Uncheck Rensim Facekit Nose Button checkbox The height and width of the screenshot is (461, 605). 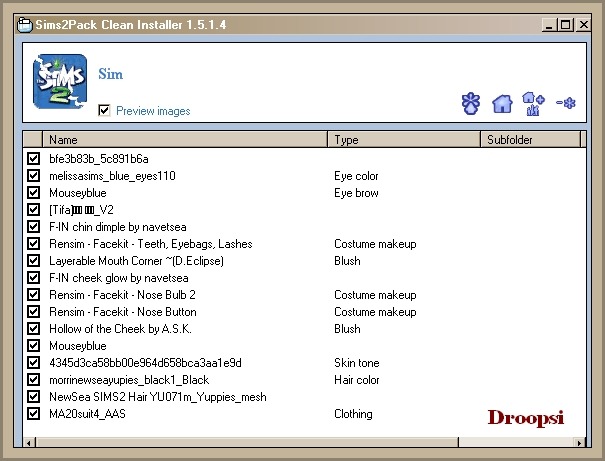pos(34,311)
